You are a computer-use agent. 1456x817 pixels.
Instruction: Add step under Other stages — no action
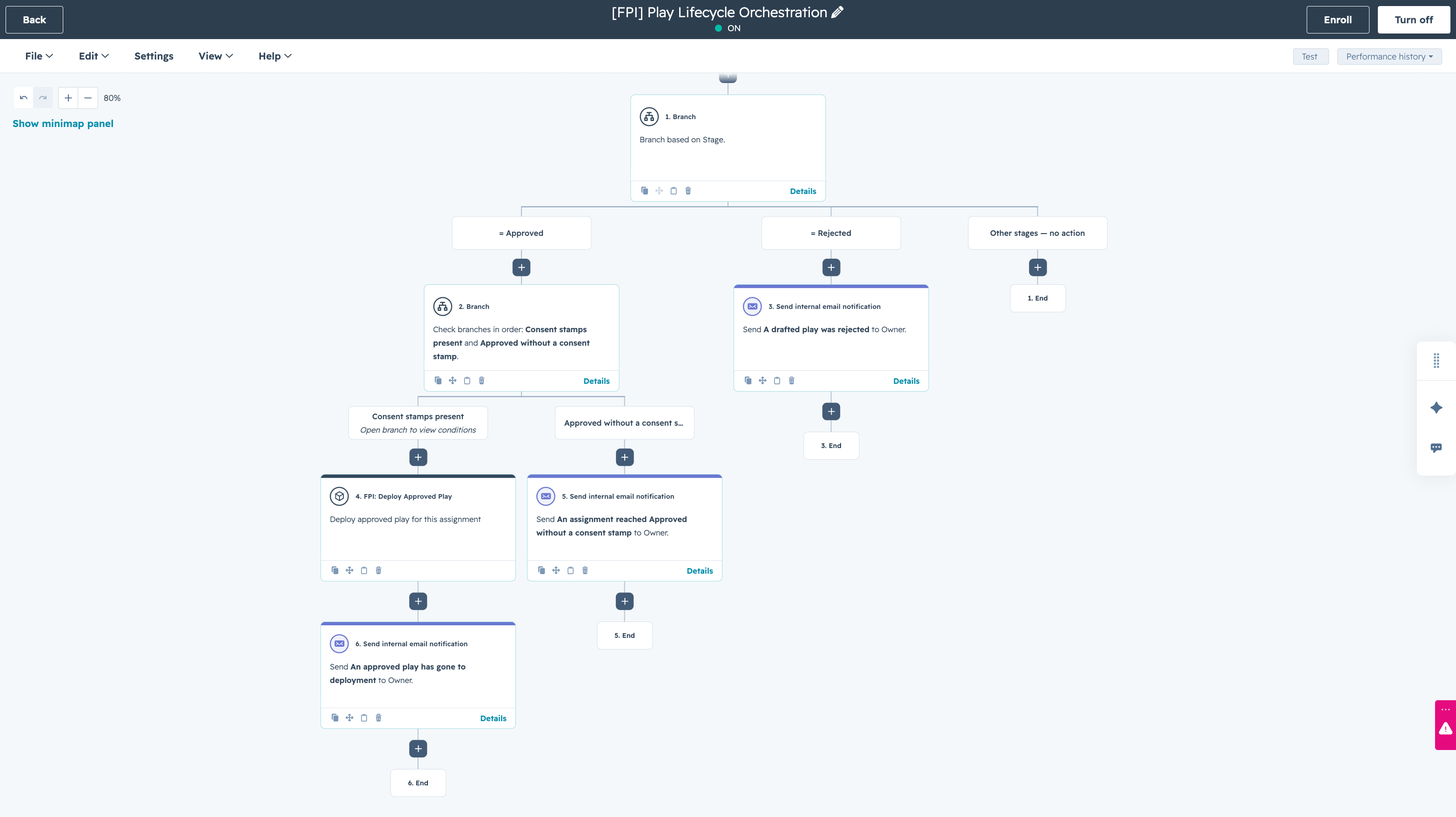point(1038,268)
